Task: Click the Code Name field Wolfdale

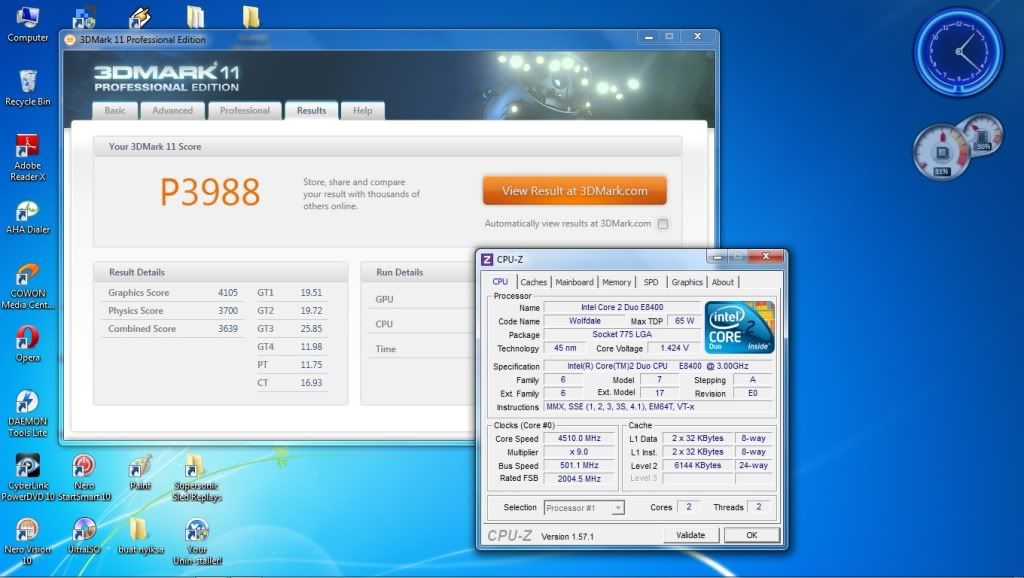Action: click(x=584, y=321)
